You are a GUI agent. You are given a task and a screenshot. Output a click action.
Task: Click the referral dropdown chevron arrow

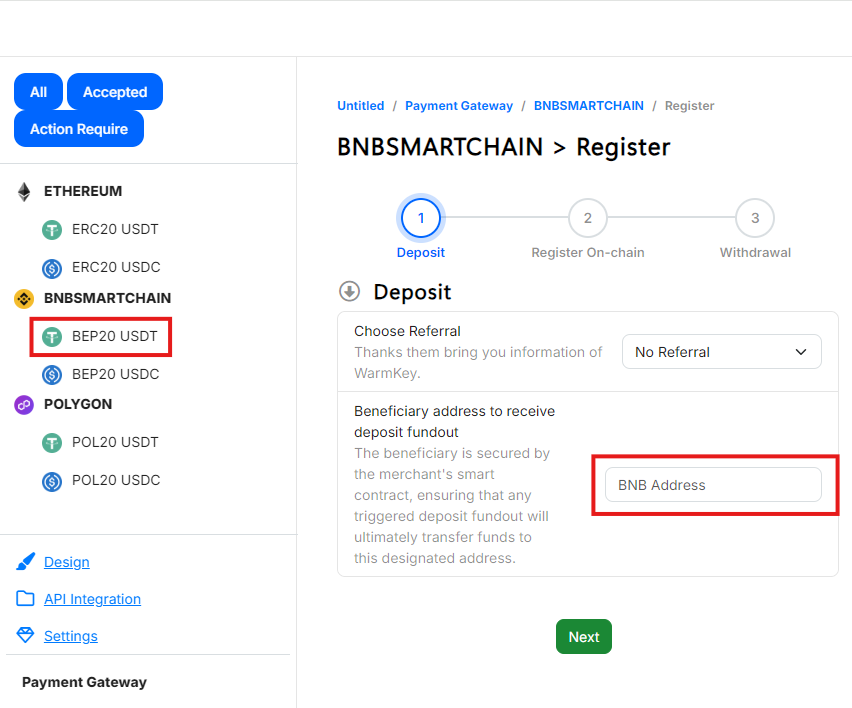pyautogui.click(x=800, y=352)
